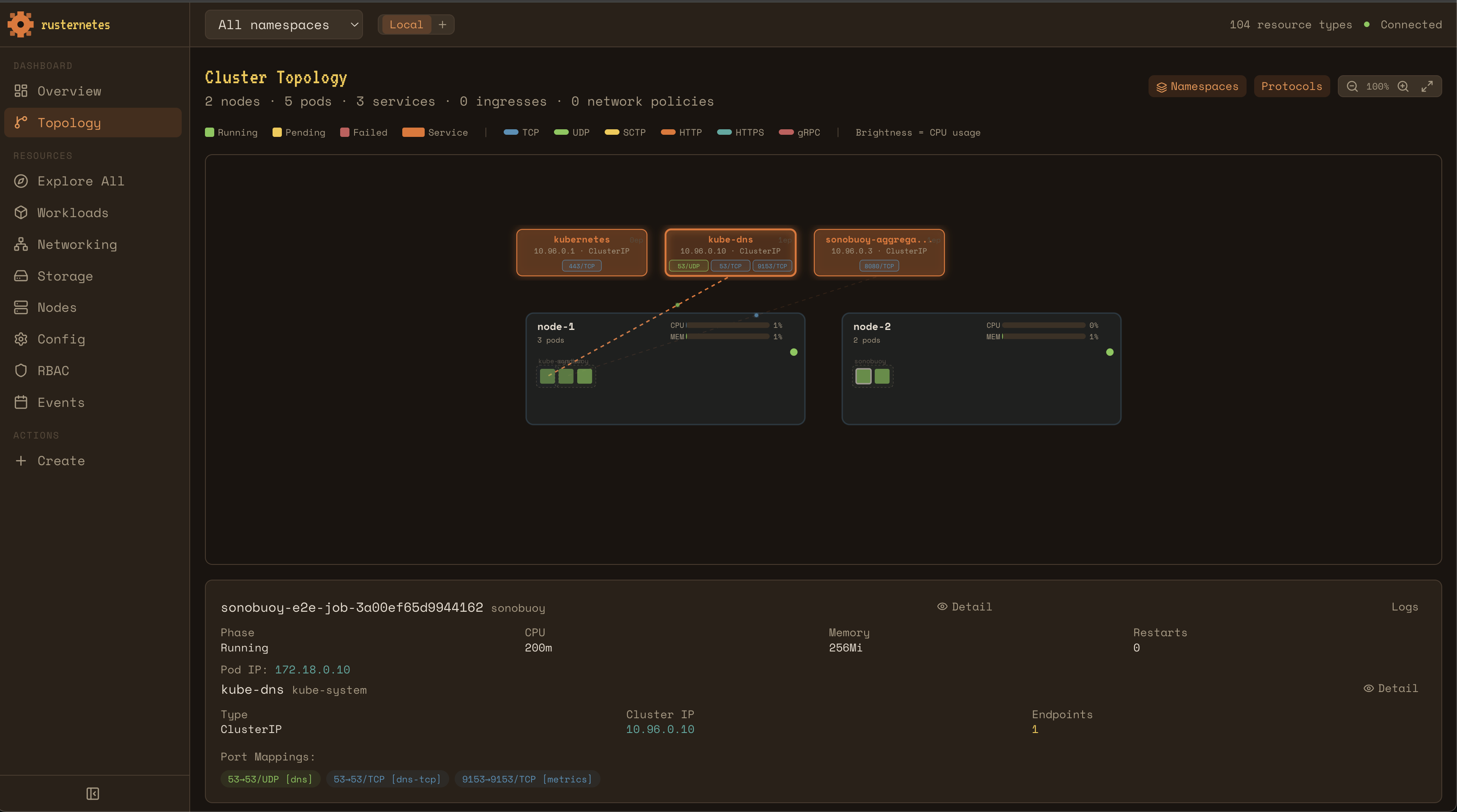Collapse the sidebar panel icon
This screenshot has height=812, width=1457.
[x=93, y=793]
